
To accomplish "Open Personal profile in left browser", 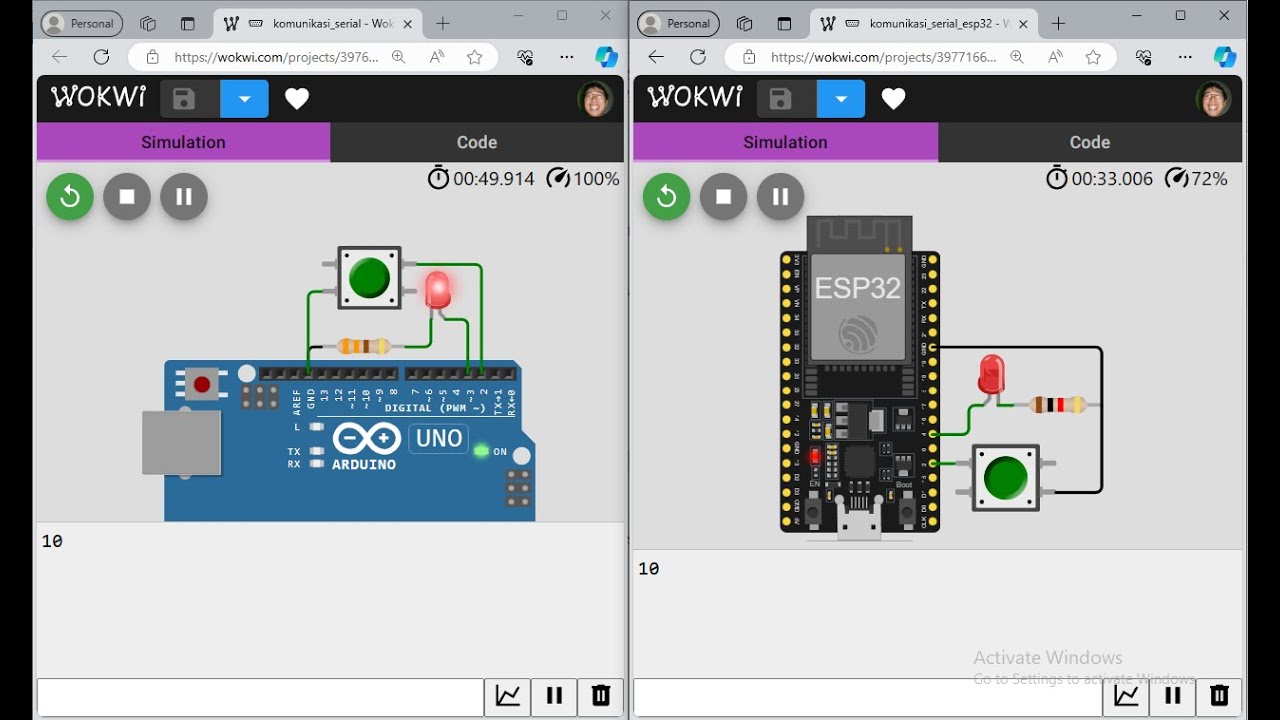I will pos(82,23).
